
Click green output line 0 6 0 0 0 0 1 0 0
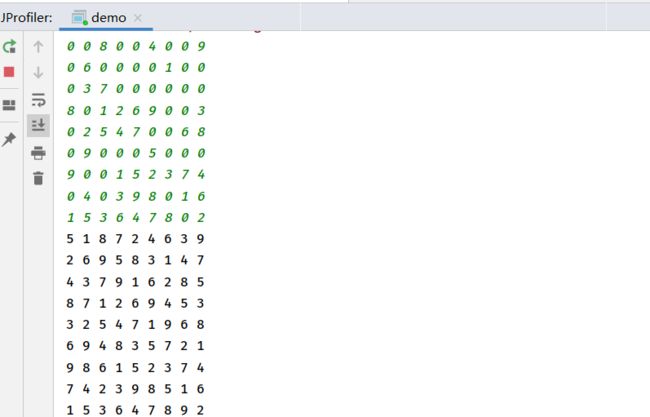[x=136, y=68]
